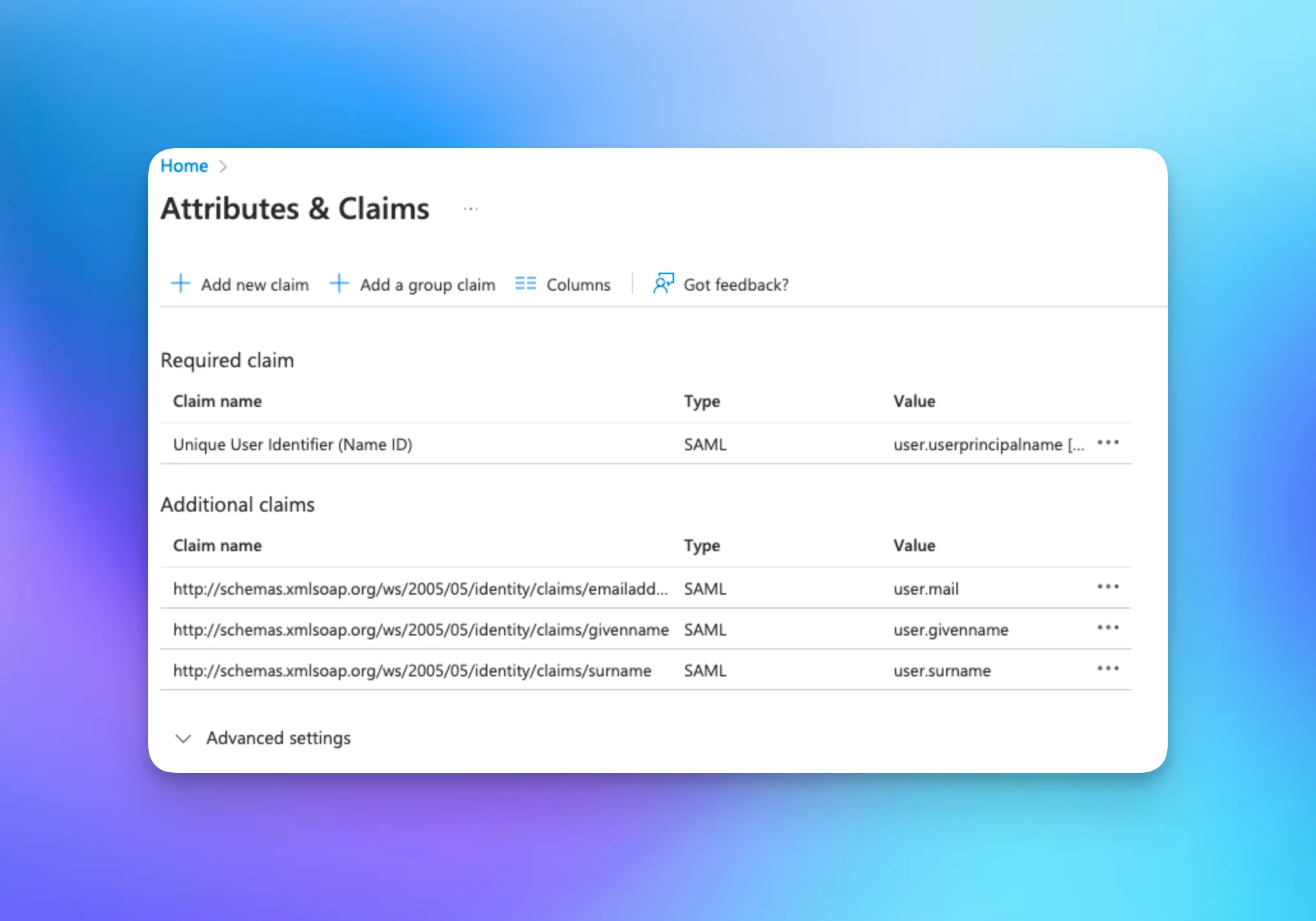Click the plus icon beside Add a group claim
This screenshot has width=1316, height=921.
pos(339,283)
